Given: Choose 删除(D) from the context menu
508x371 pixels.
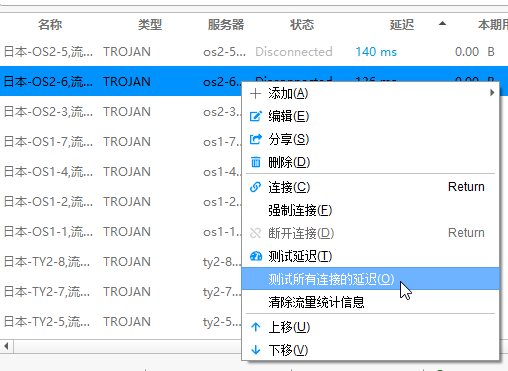Looking at the screenshot, I should 370,162.
